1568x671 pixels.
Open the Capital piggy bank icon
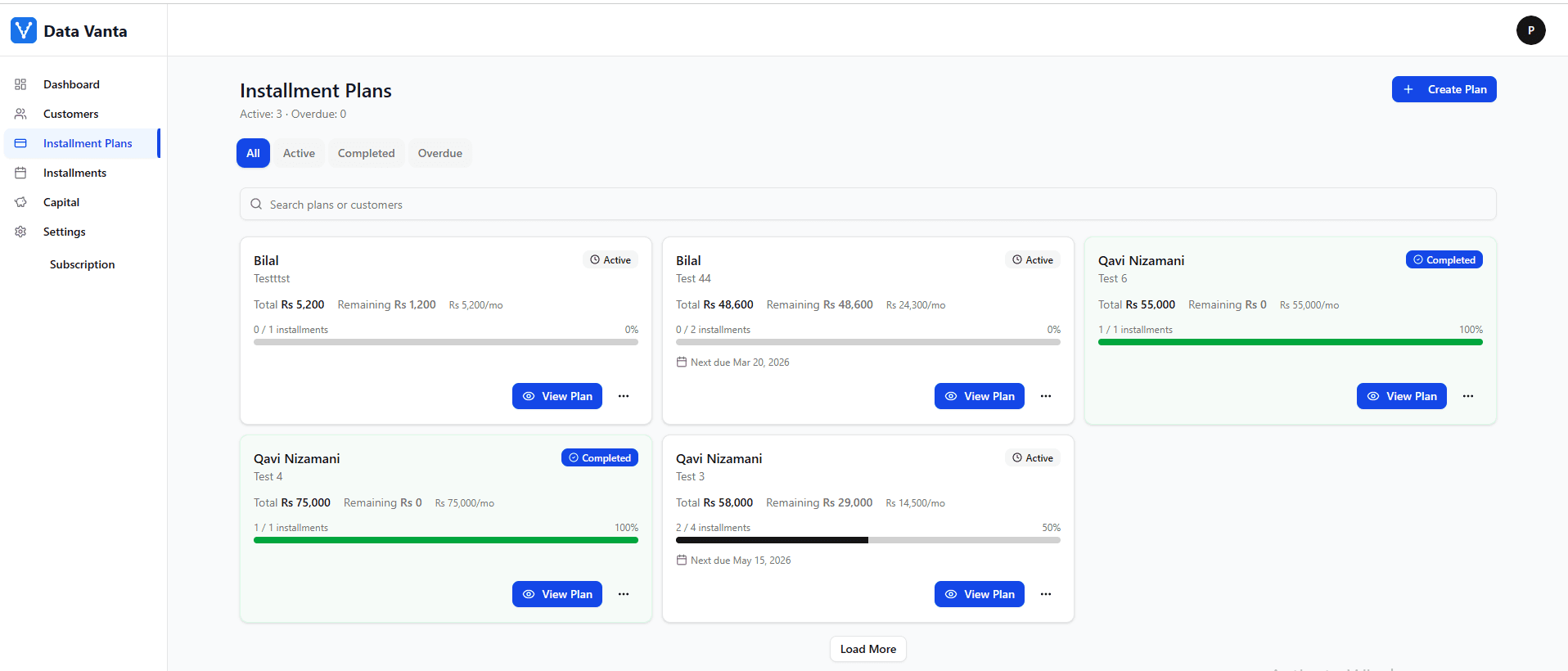20,202
